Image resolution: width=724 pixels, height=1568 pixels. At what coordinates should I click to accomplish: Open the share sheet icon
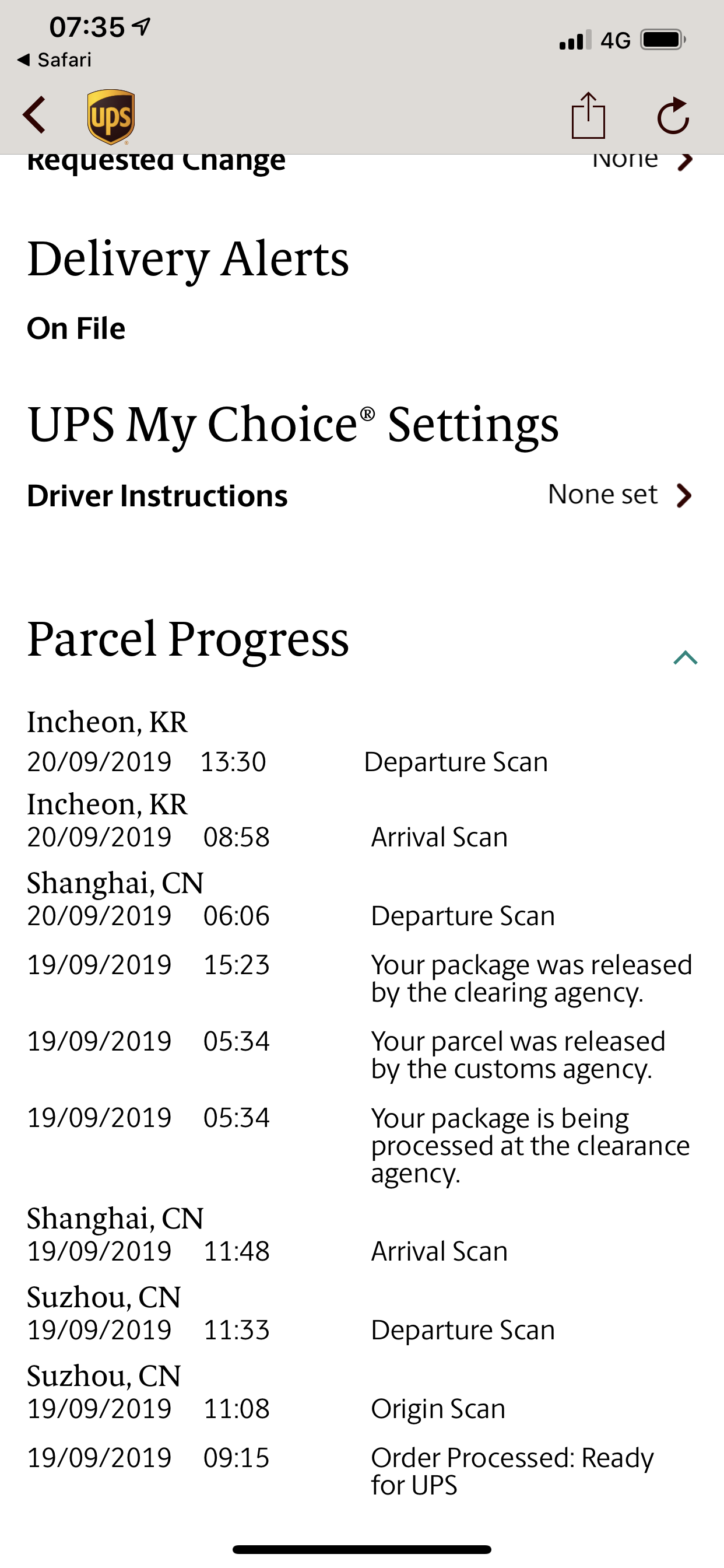(588, 114)
